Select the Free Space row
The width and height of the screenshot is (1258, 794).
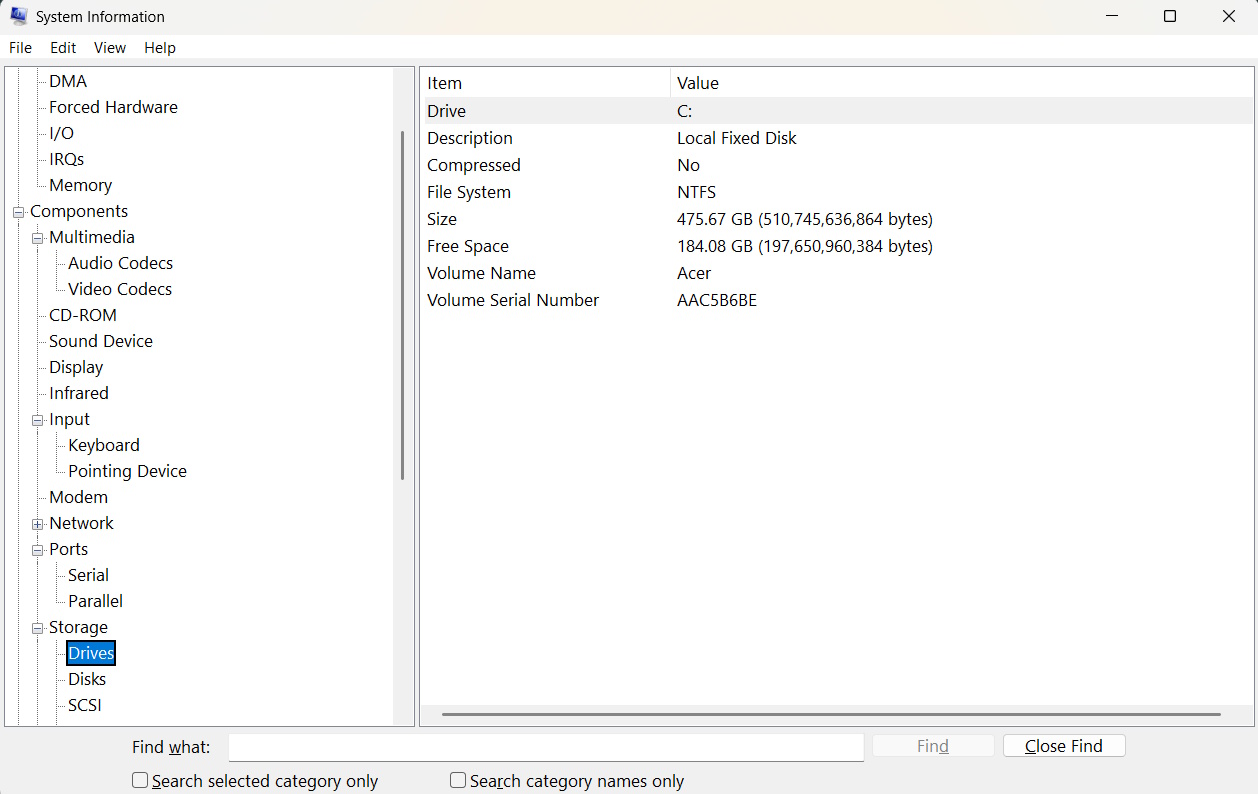coord(468,247)
